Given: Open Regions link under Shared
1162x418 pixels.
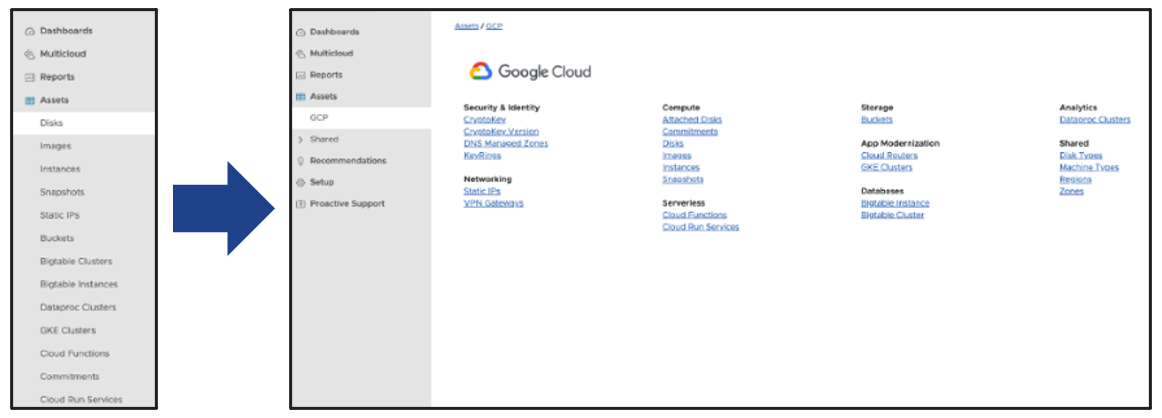Looking at the screenshot, I should [1075, 179].
